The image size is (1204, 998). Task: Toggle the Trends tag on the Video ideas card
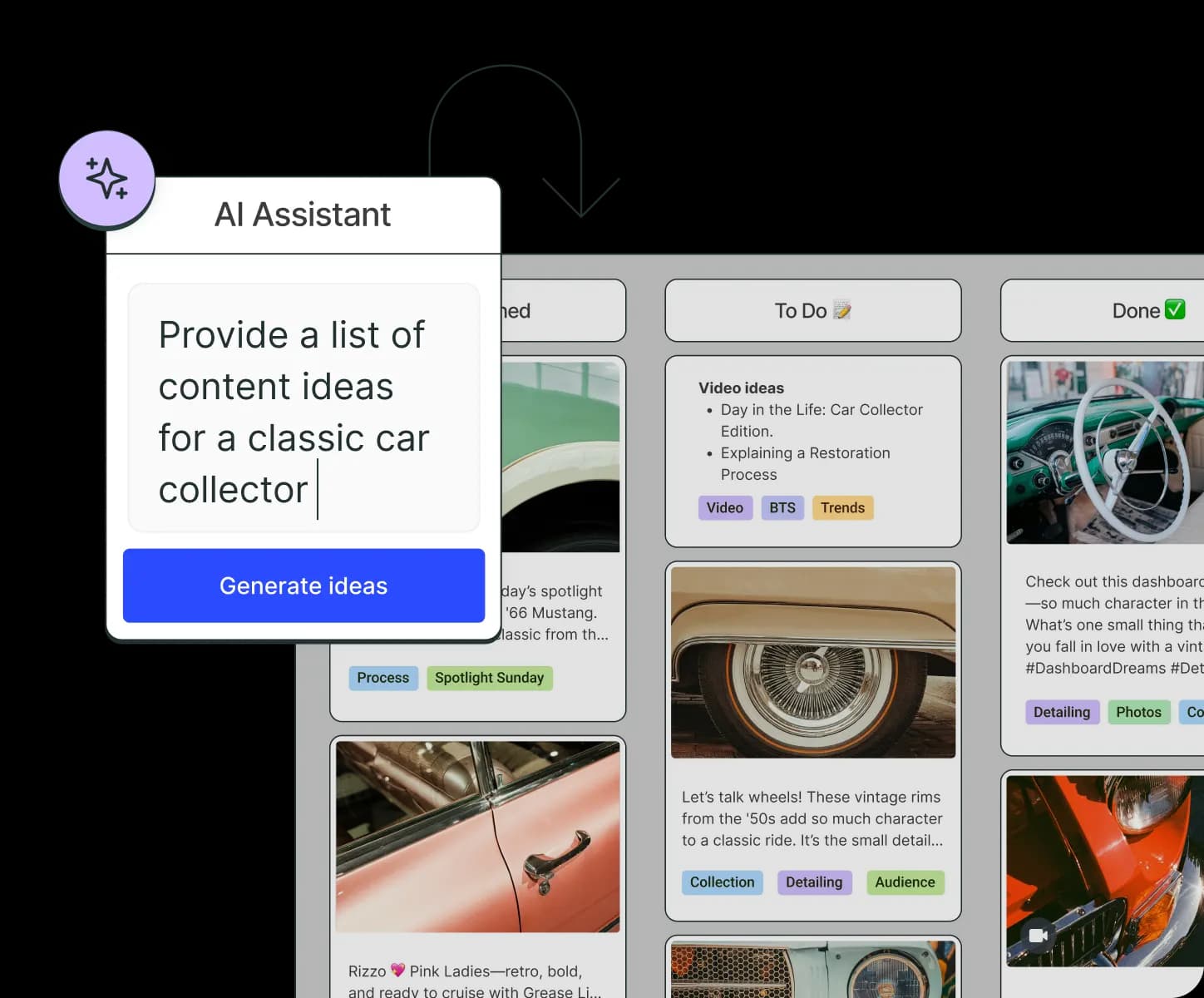click(x=842, y=507)
